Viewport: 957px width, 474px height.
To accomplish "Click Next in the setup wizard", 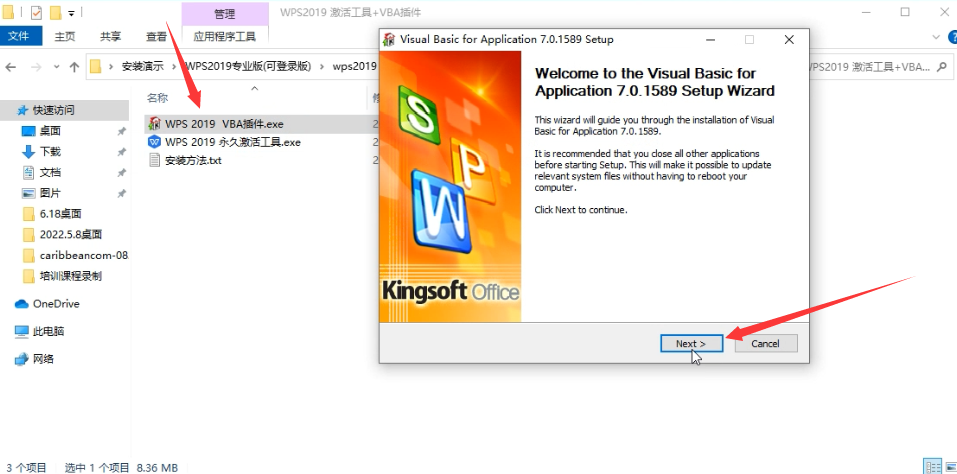I will [x=690, y=343].
